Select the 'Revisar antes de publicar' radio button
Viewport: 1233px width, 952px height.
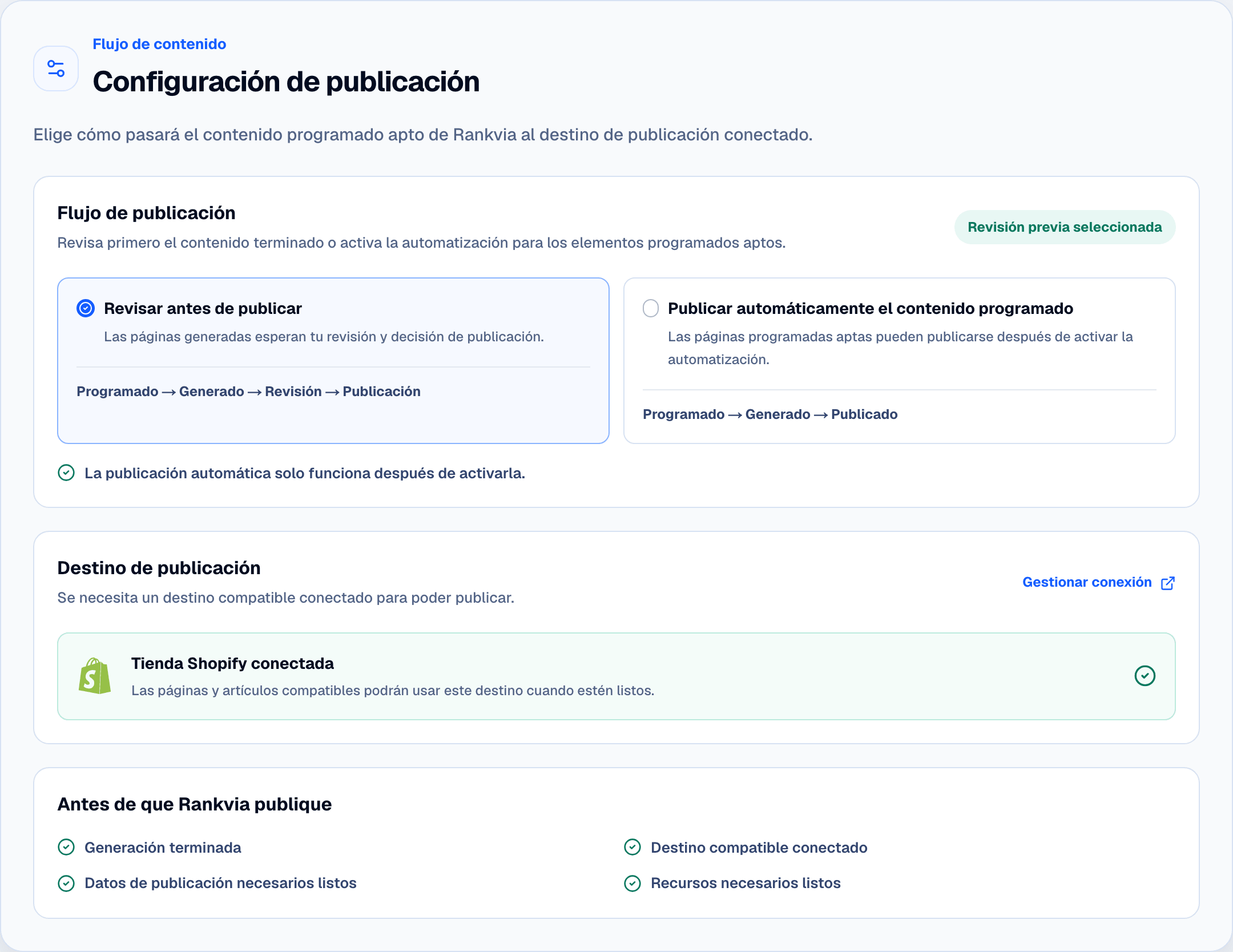click(x=86, y=308)
